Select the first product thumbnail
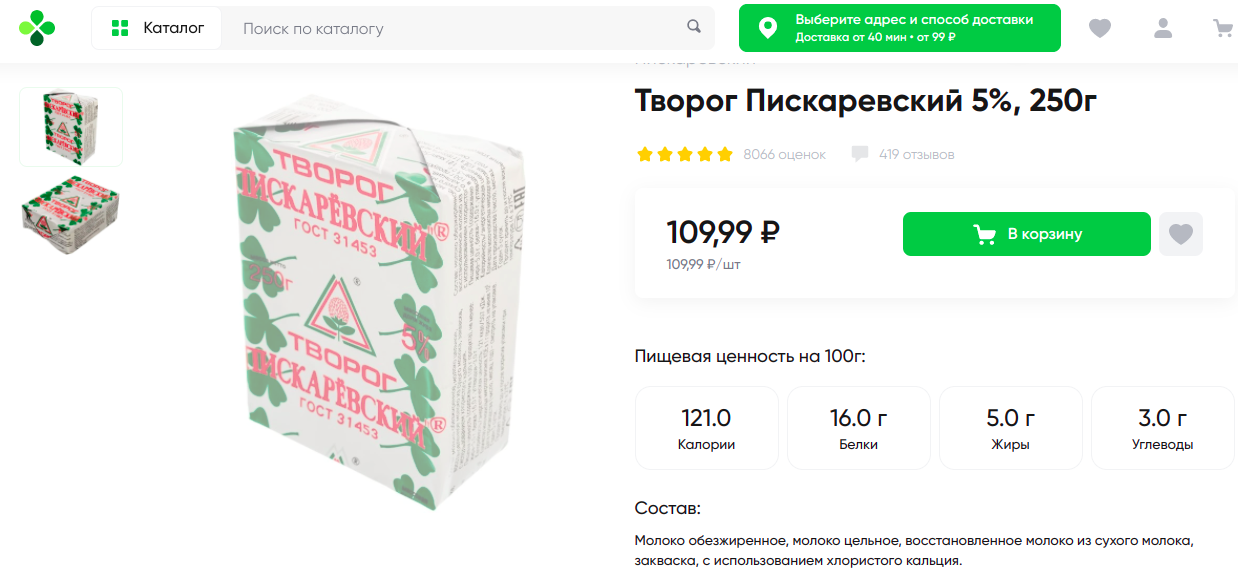Viewport: 1238px width, 586px height. click(x=71, y=127)
